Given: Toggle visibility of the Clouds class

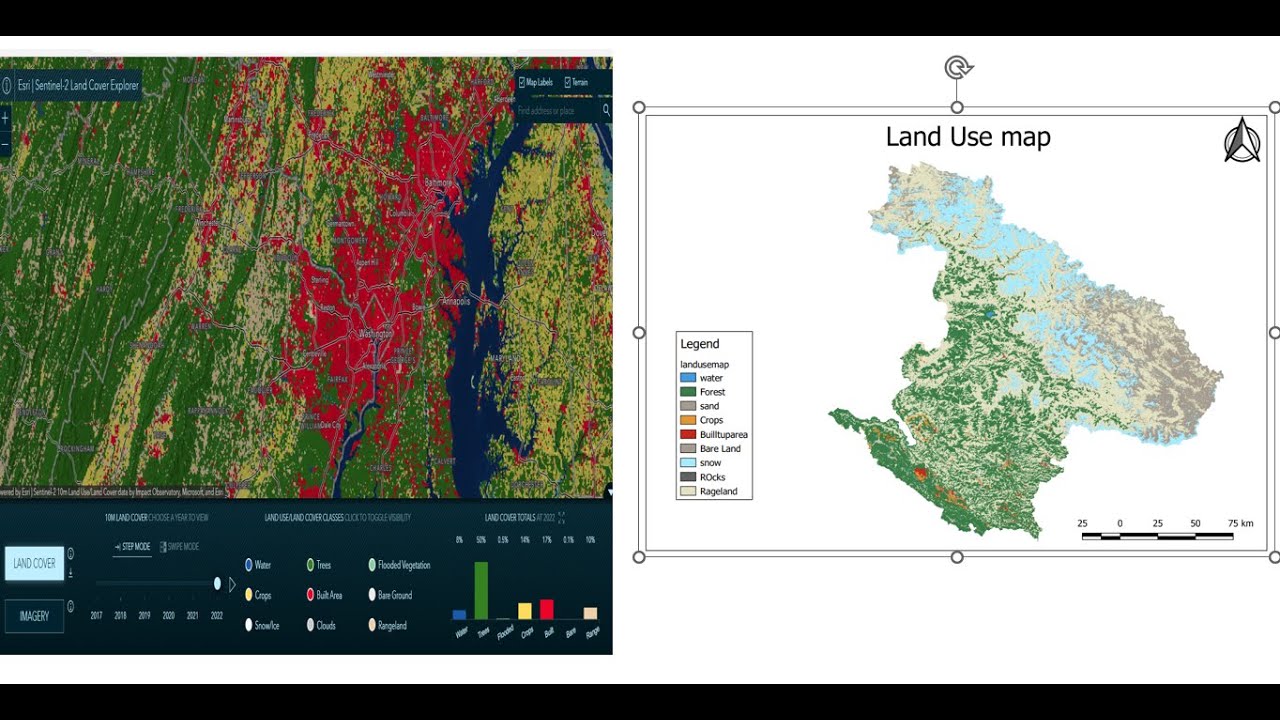Looking at the screenshot, I should (x=321, y=625).
